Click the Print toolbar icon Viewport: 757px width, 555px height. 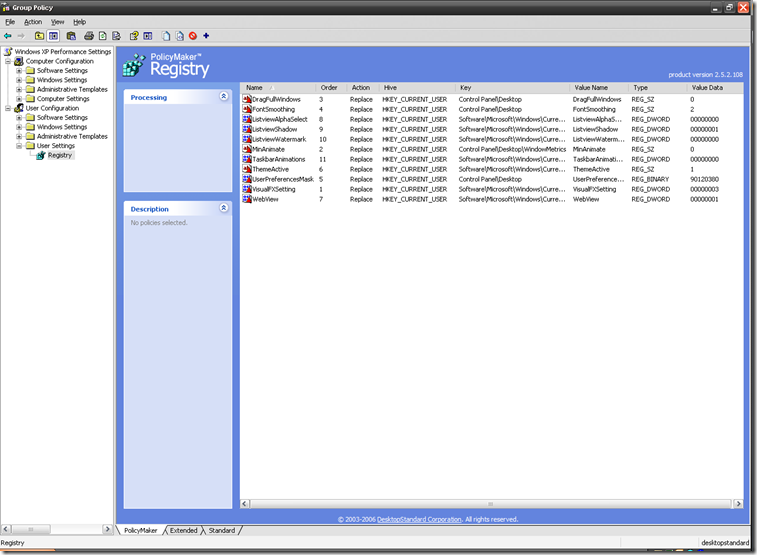[x=89, y=36]
